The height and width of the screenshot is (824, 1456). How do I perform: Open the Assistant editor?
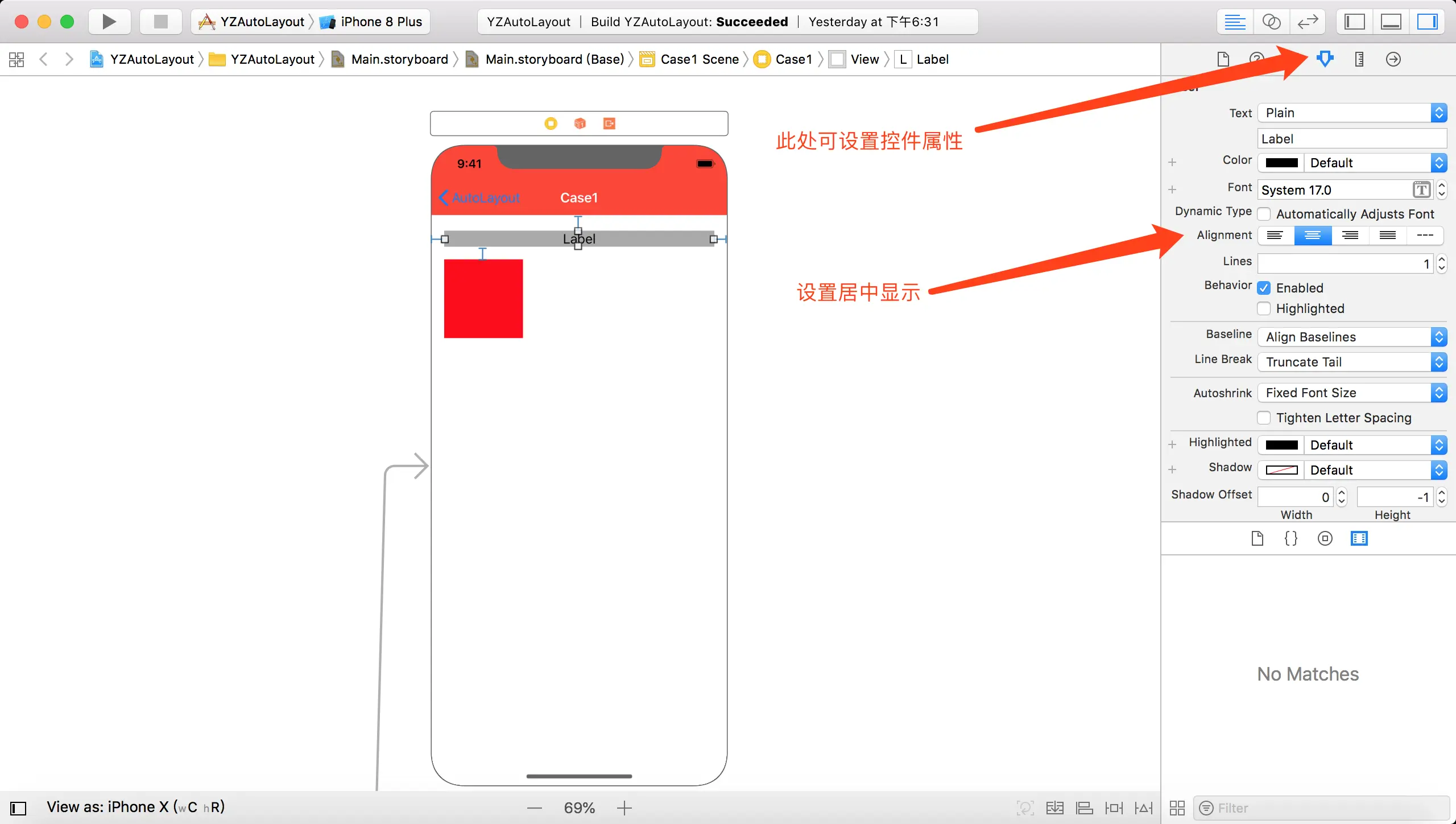1271,22
